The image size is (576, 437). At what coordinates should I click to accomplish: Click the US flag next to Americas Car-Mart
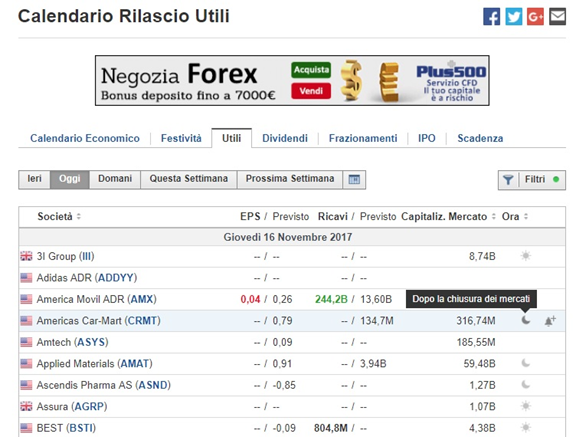click(26, 321)
